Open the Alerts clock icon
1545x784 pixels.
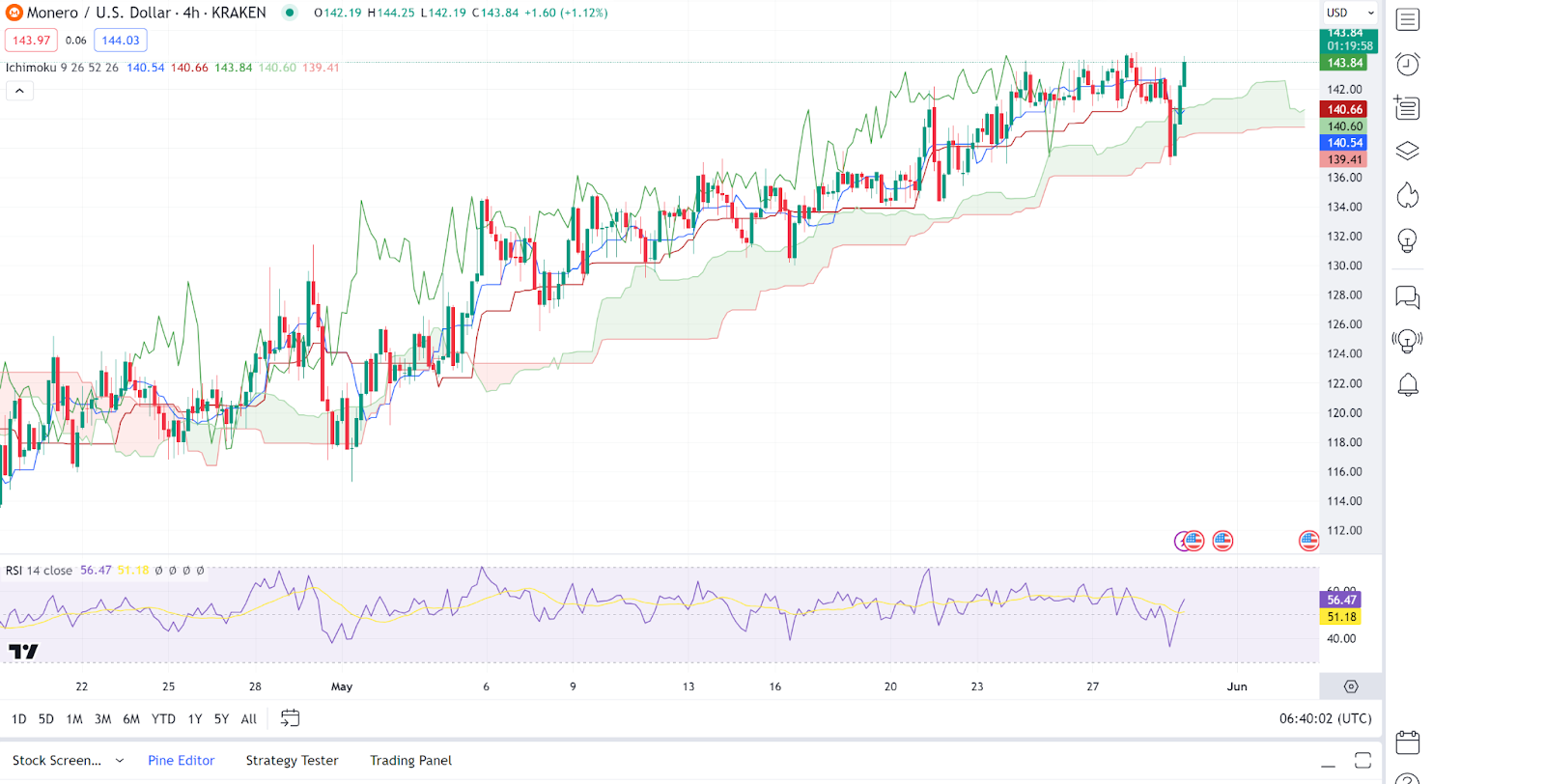tap(1408, 64)
